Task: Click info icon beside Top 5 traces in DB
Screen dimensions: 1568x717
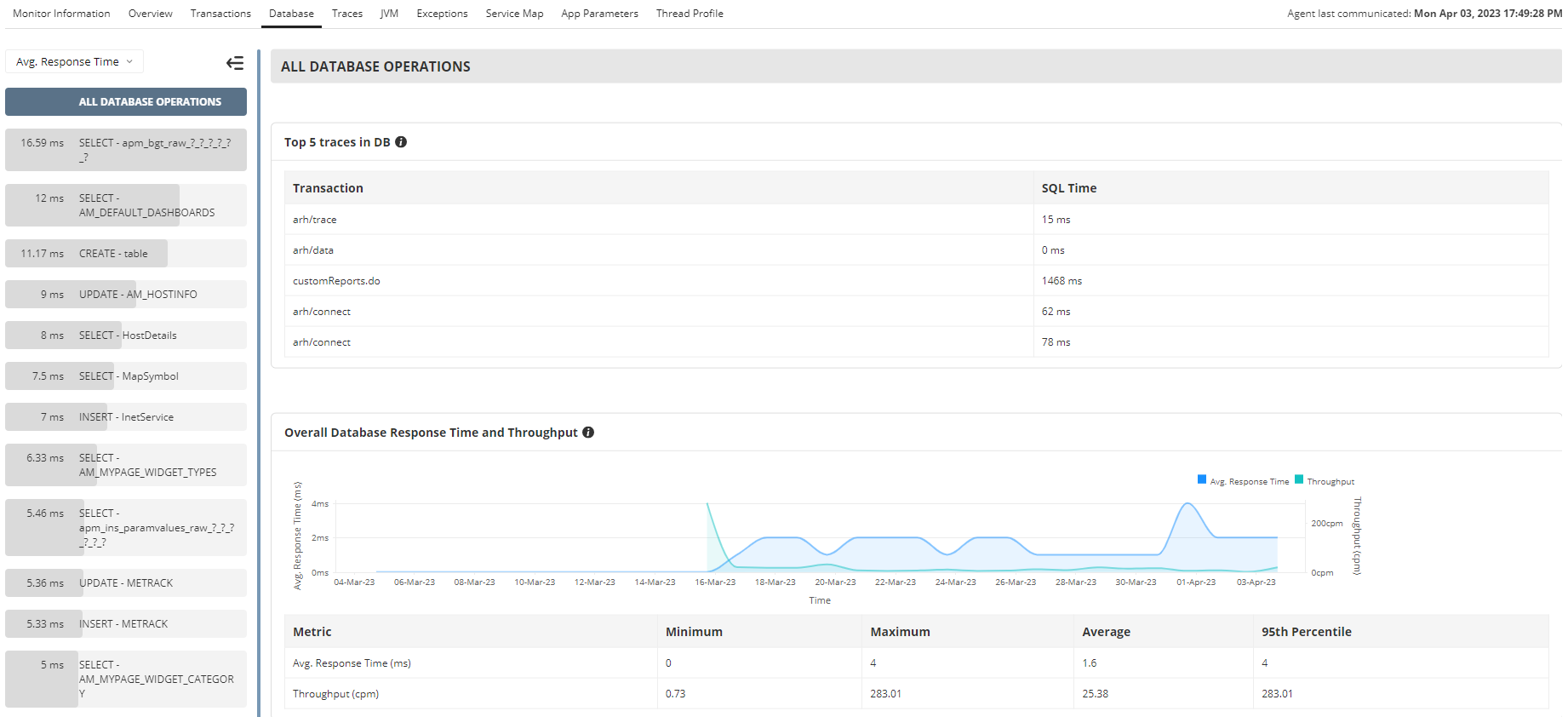Action: click(401, 142)
